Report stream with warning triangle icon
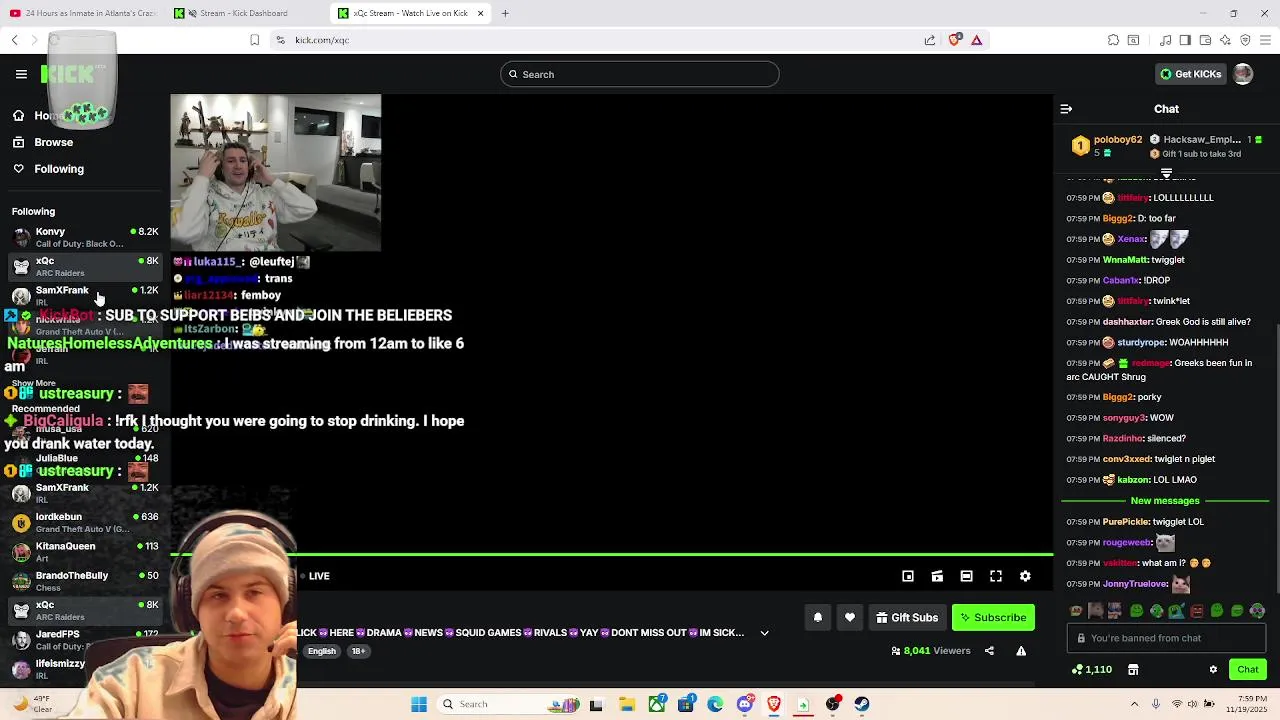Image resolution: width=1280 pixels, height=720 pixels. [1021, 651]
